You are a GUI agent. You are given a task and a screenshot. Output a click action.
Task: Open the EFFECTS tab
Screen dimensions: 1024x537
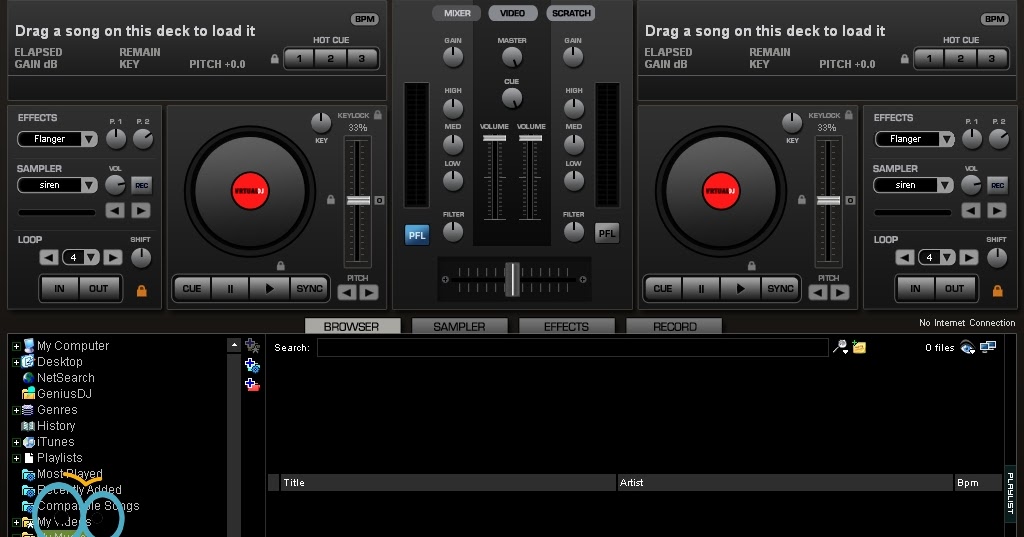(566, 326)
